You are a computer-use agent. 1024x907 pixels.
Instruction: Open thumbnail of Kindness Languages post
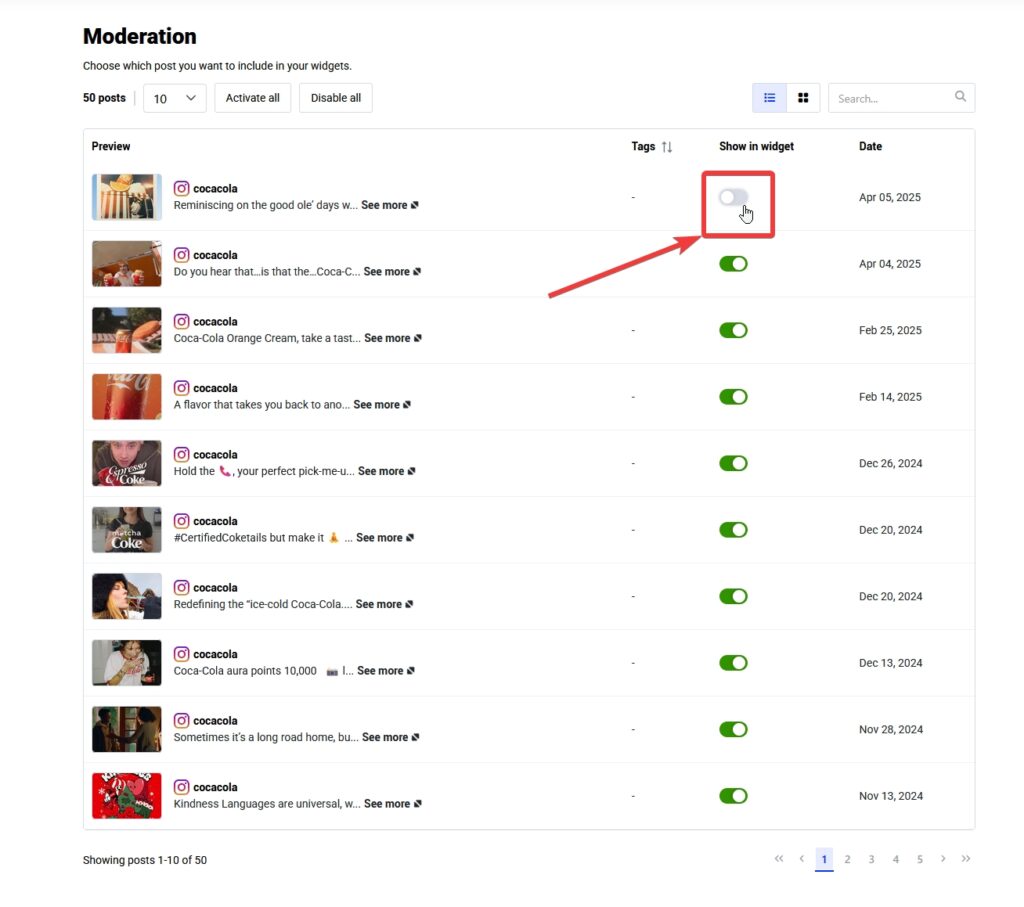click(x=127, y=796)
